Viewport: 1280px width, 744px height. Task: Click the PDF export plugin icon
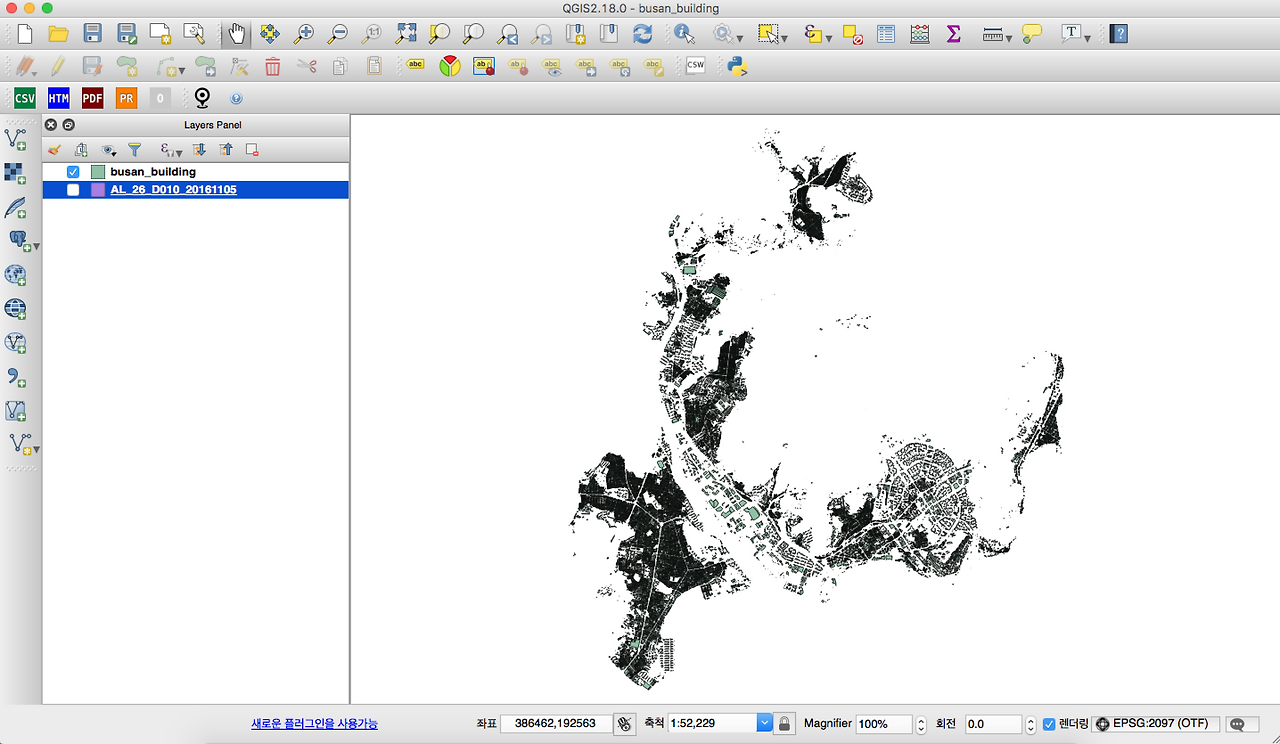pos(92,98)
